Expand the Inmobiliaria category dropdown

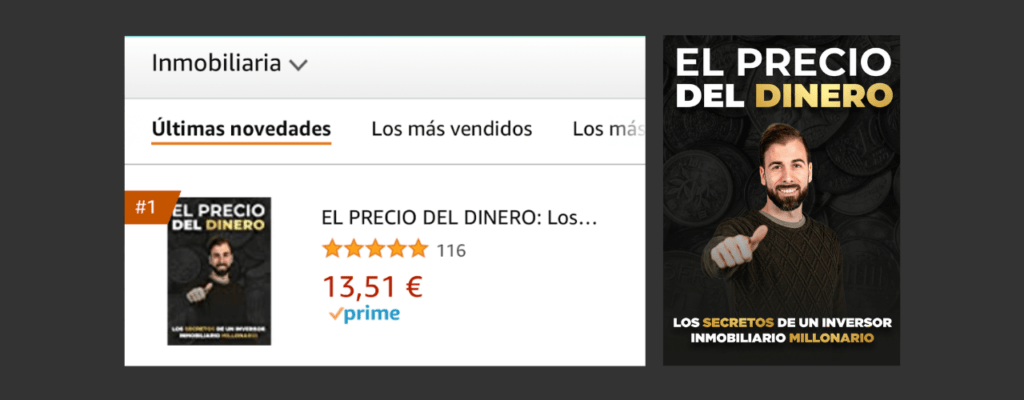pyautogui.click(x=229, y=63)
